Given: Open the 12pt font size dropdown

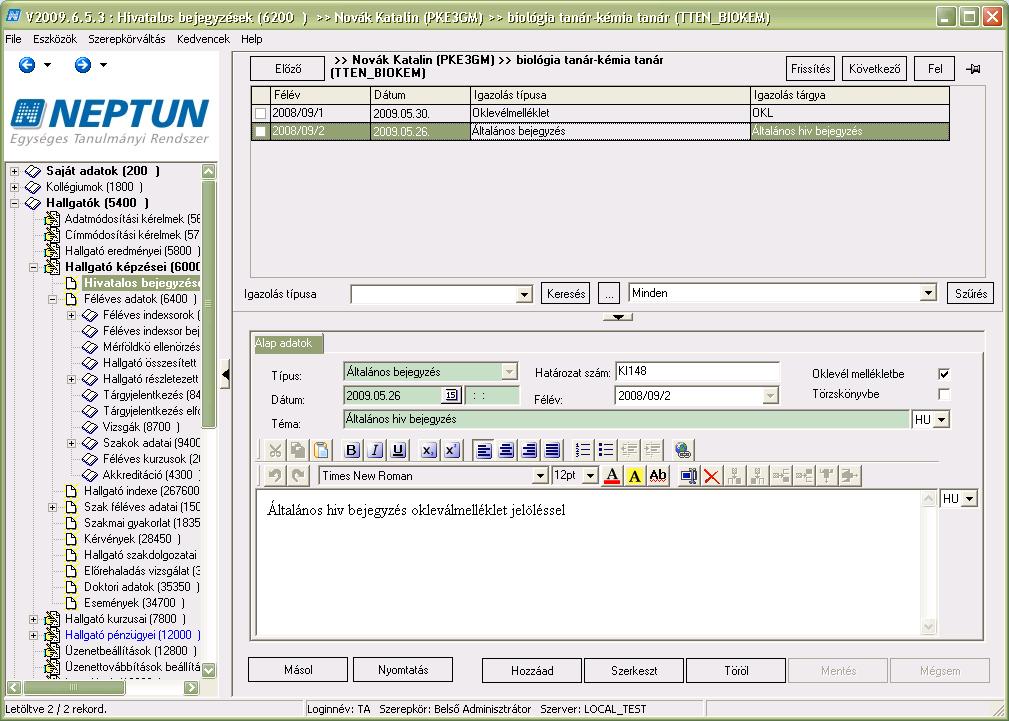Looking at the screenshot, I should [591, 476].
